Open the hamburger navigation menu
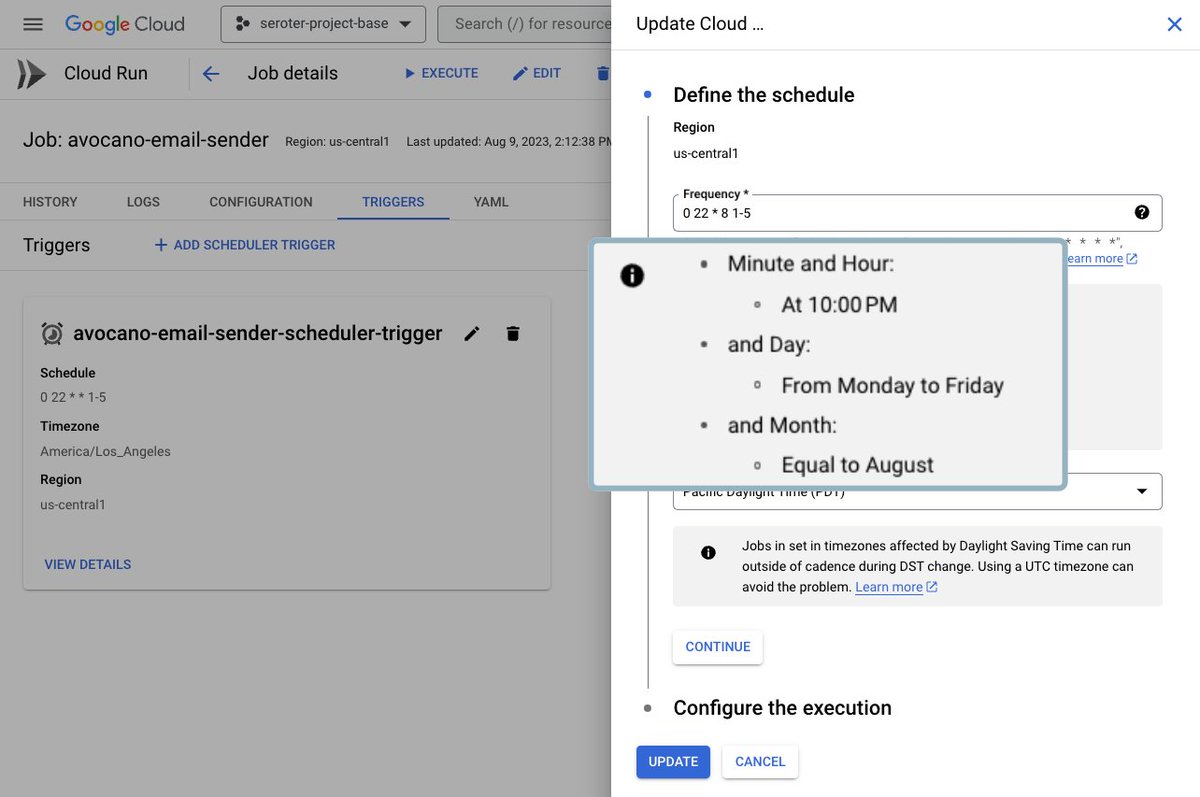The image size is (1200, 797). 33,24
